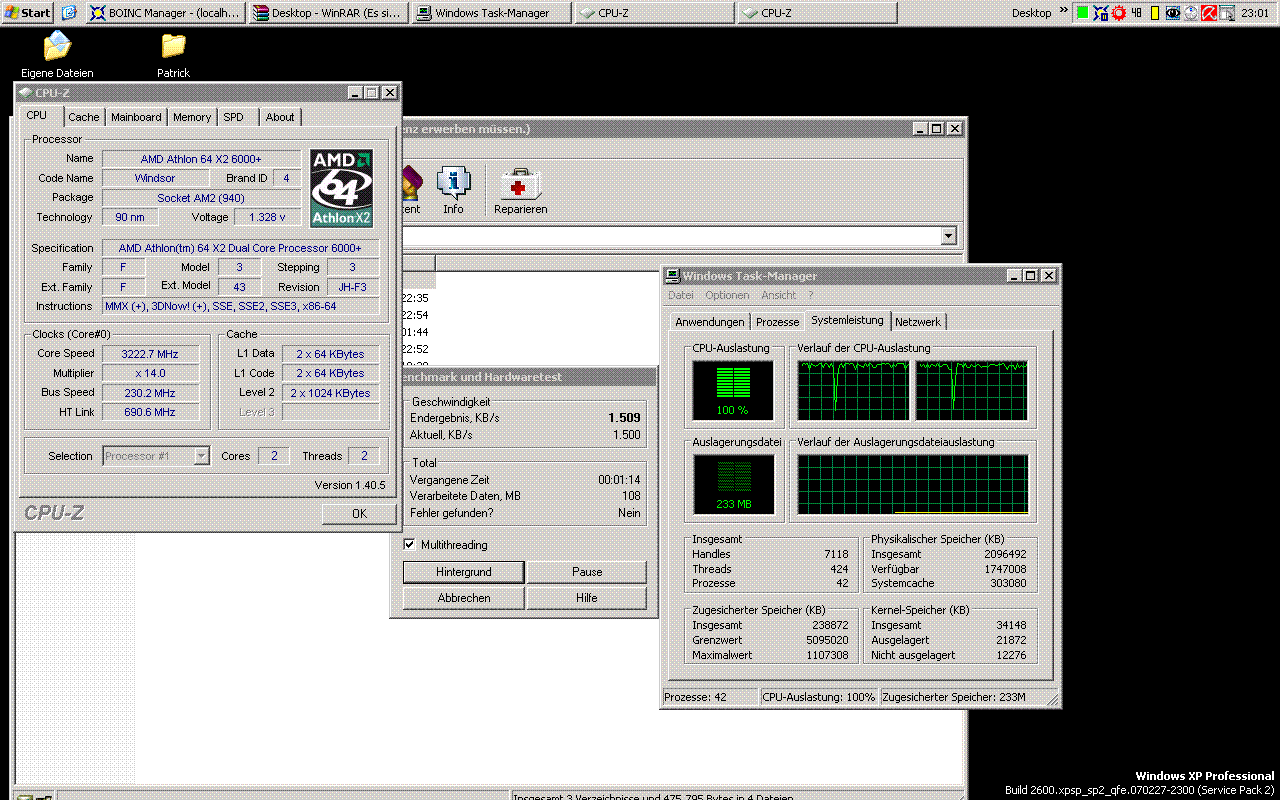Open the Patrick folder on the desktop

[173, 46]
